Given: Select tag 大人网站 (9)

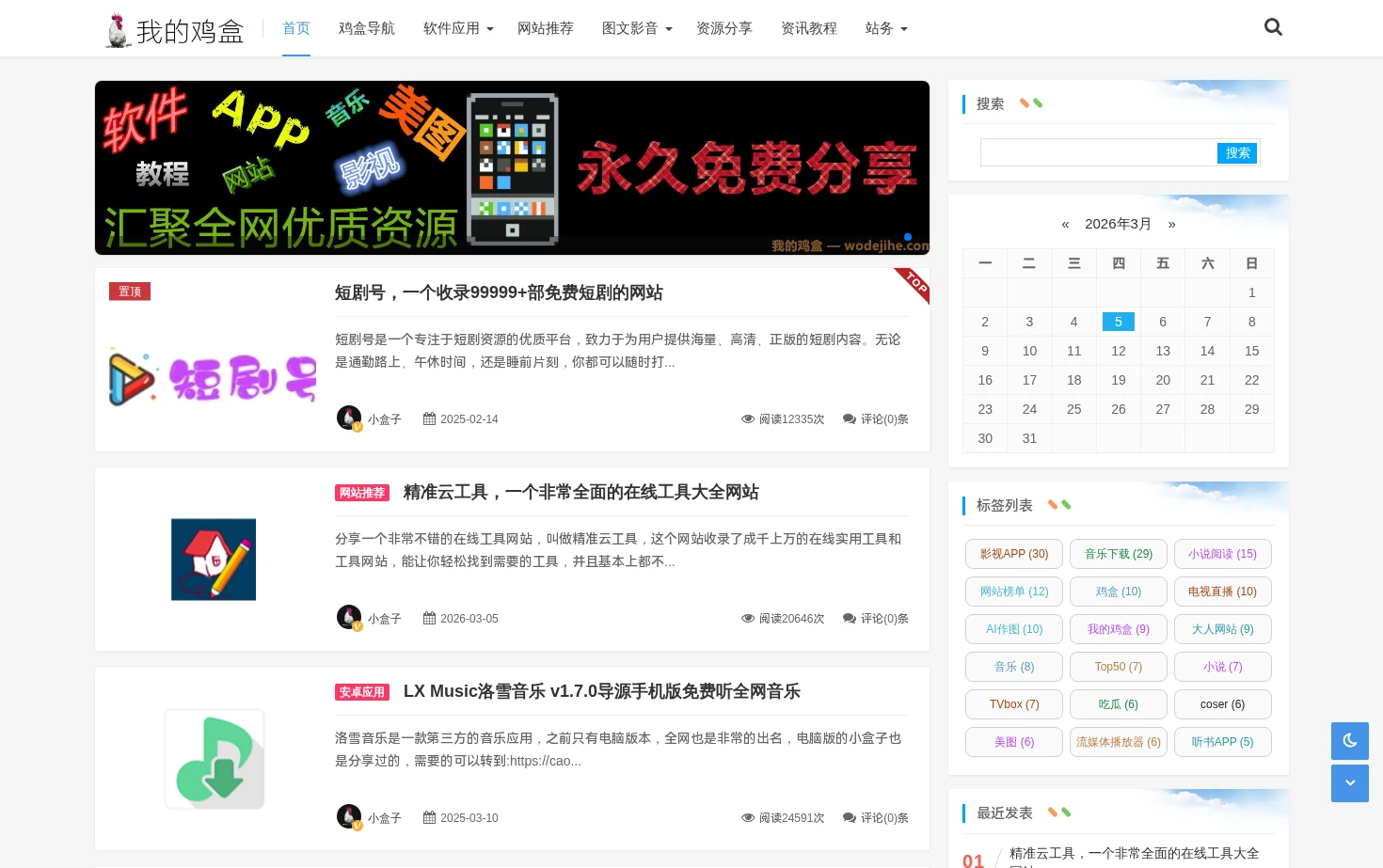Looking at the screenshot, I should [x=1223, y=629].
